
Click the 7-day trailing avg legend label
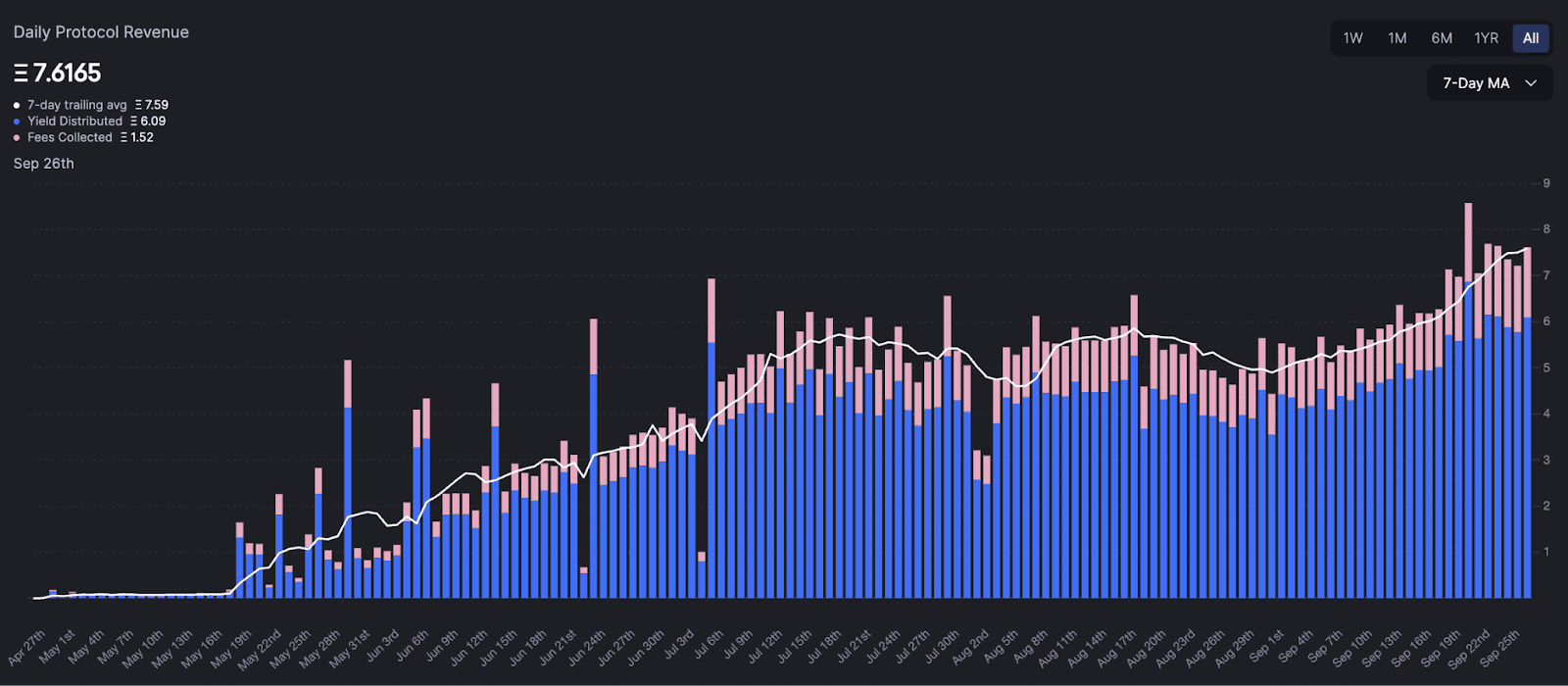tap(77, 105)
